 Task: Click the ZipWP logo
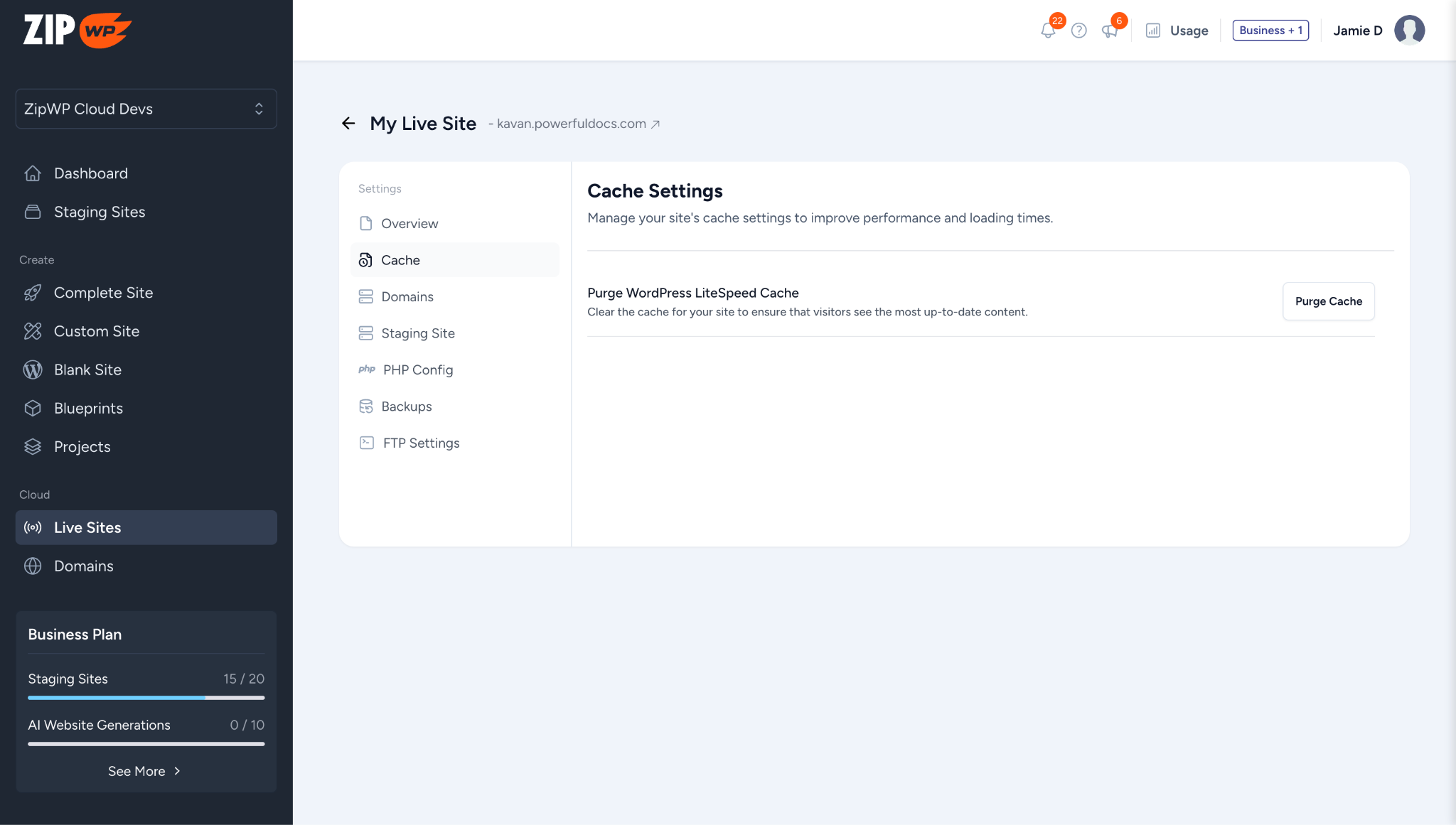[77, 30]
